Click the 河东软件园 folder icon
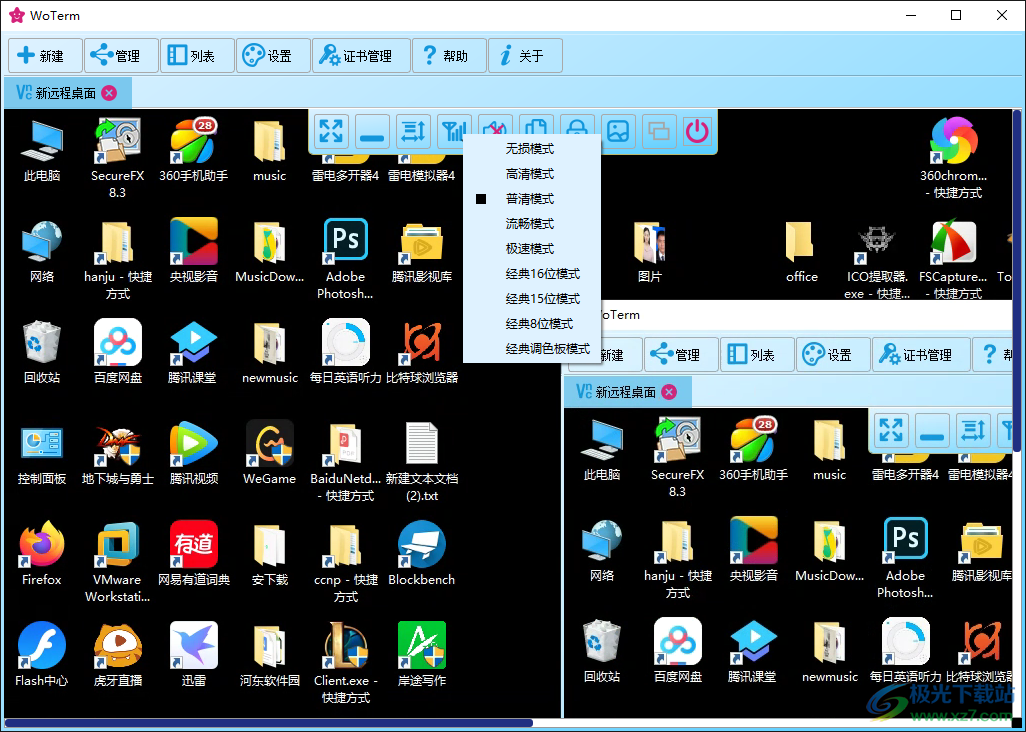Image resolution: width=1026 pixels, height=732 pixels. pyautogui.click(x=270, y=655)
